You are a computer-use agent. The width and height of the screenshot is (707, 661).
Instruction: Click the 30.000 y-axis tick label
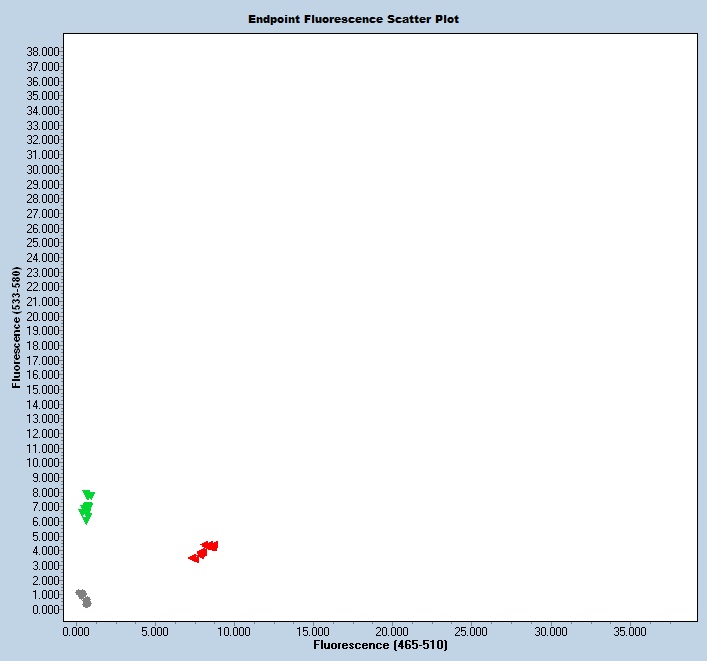44,169
